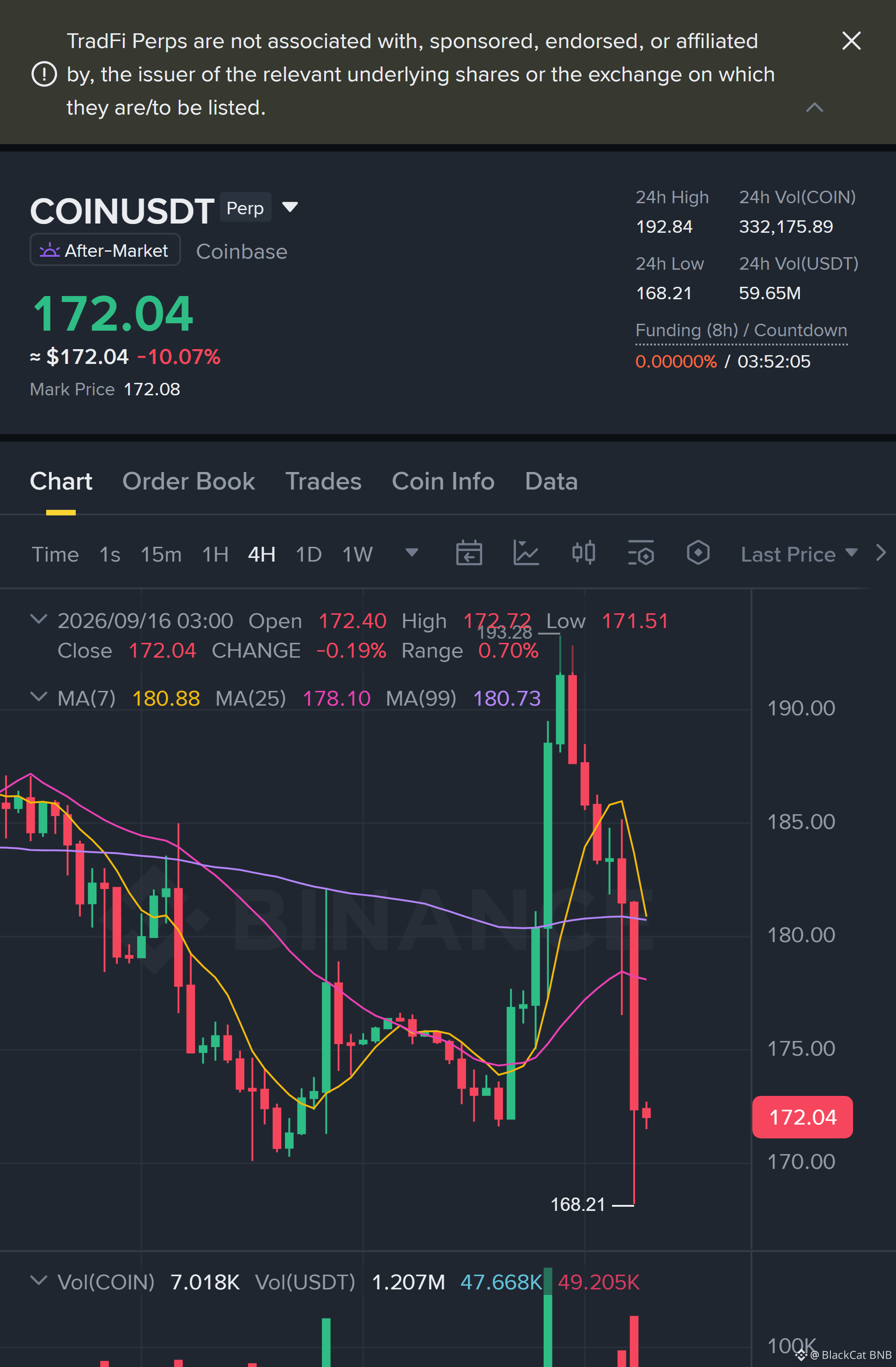Dismiss the TradFi Perps disclaimer banner
This screenshot has width=896, height=1367.
click(851, 41)
